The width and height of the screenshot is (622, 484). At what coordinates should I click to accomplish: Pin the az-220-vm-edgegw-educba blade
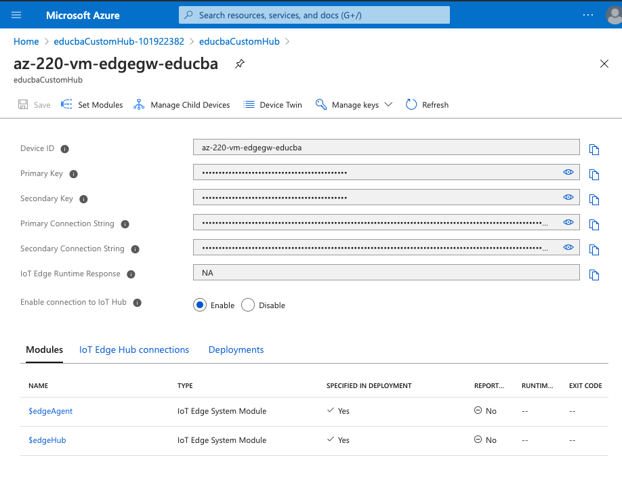point(239,64)
